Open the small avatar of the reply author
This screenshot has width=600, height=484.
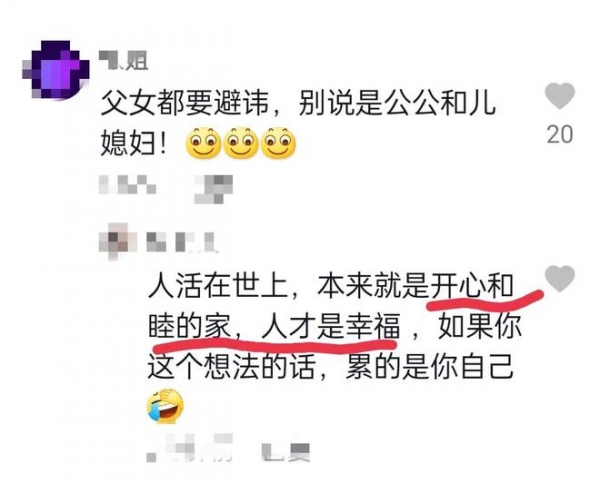(118, 241)
